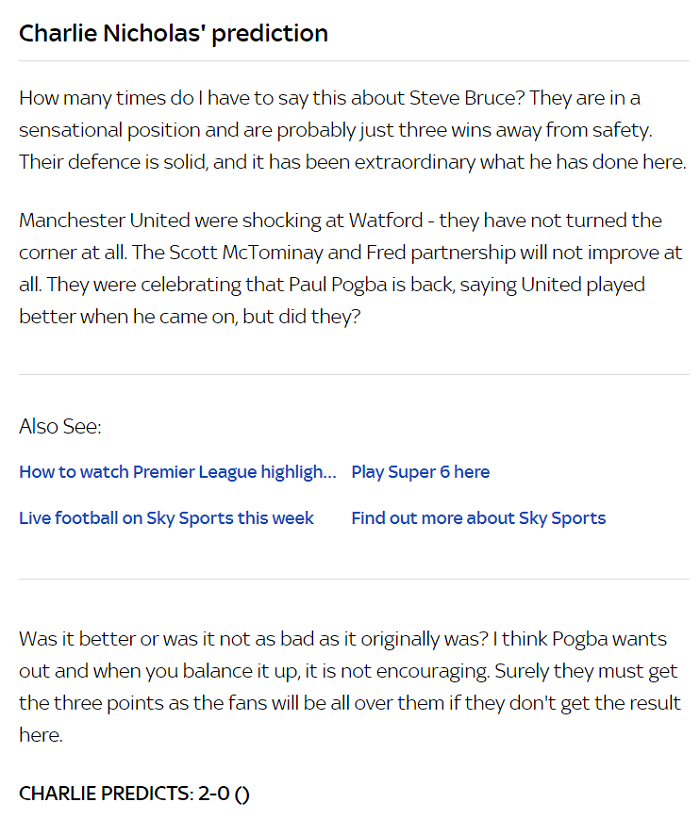The height and width of the screenshot is (819, 700).
Task: Click the word 'Watford' in the article
Action: (x=369, y=220)
